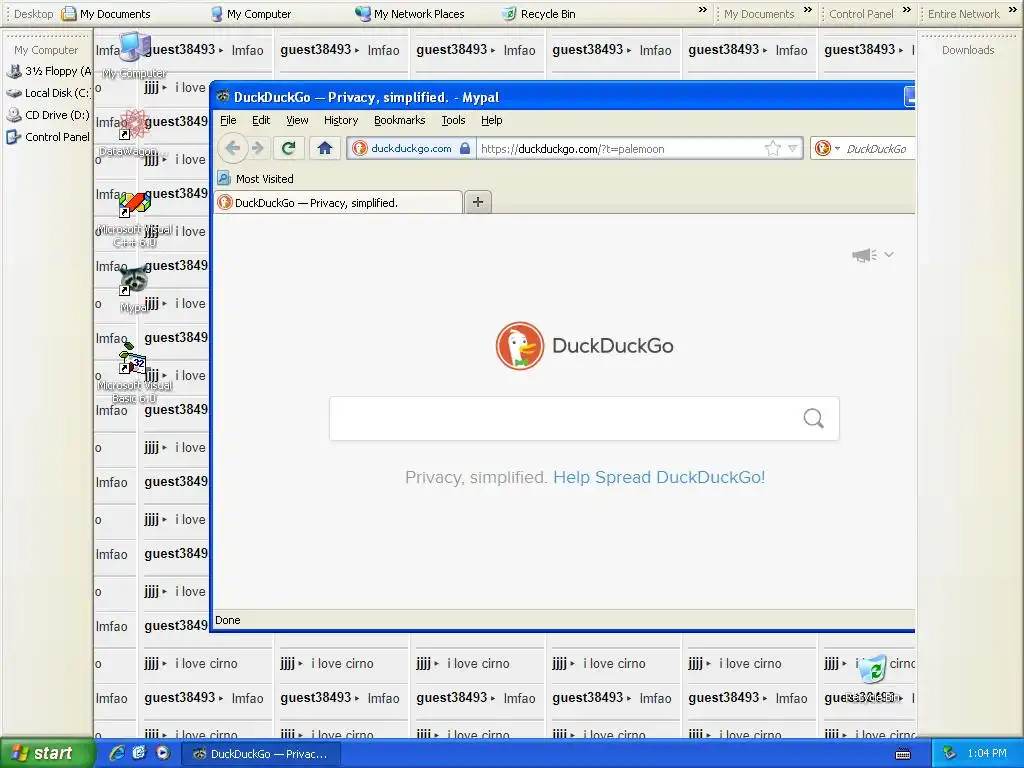
Task: Click the system tray network icon
Action: pyautogui.click(x=950, y=754)
